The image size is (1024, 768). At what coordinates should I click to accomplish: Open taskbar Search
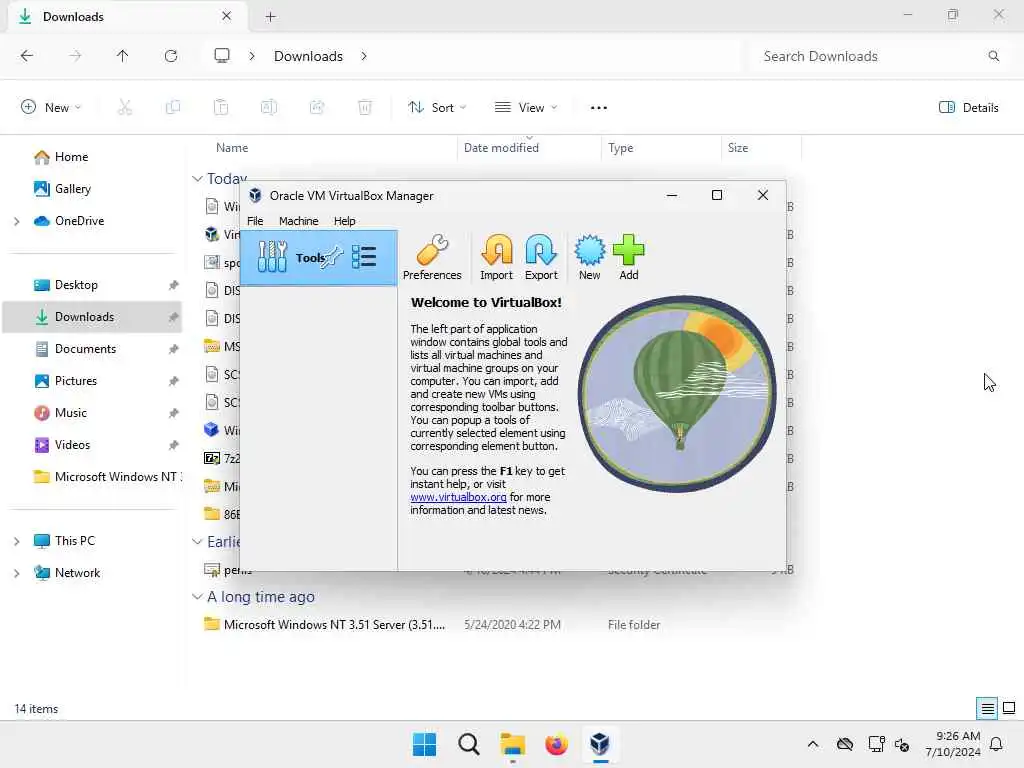click(468, 744)
